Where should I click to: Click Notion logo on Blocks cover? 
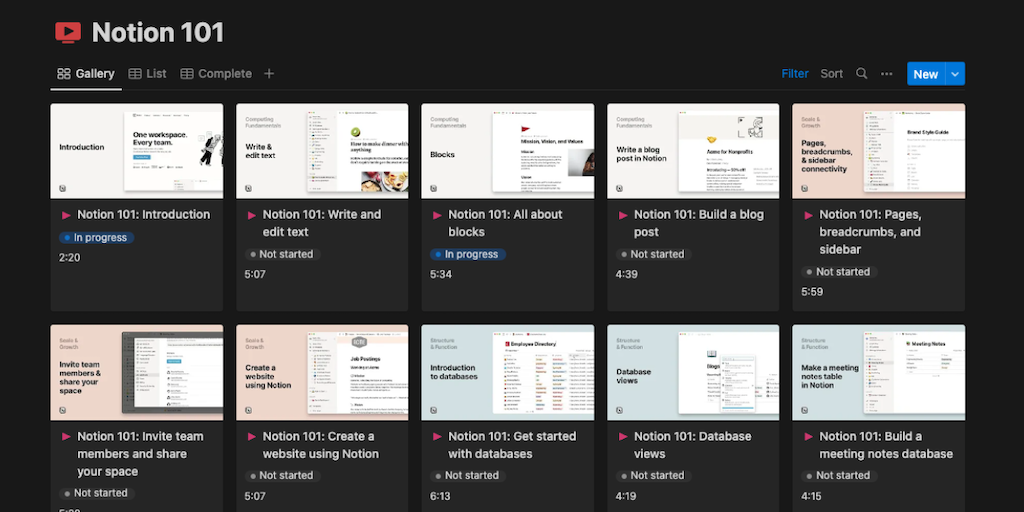pos(434,188)
